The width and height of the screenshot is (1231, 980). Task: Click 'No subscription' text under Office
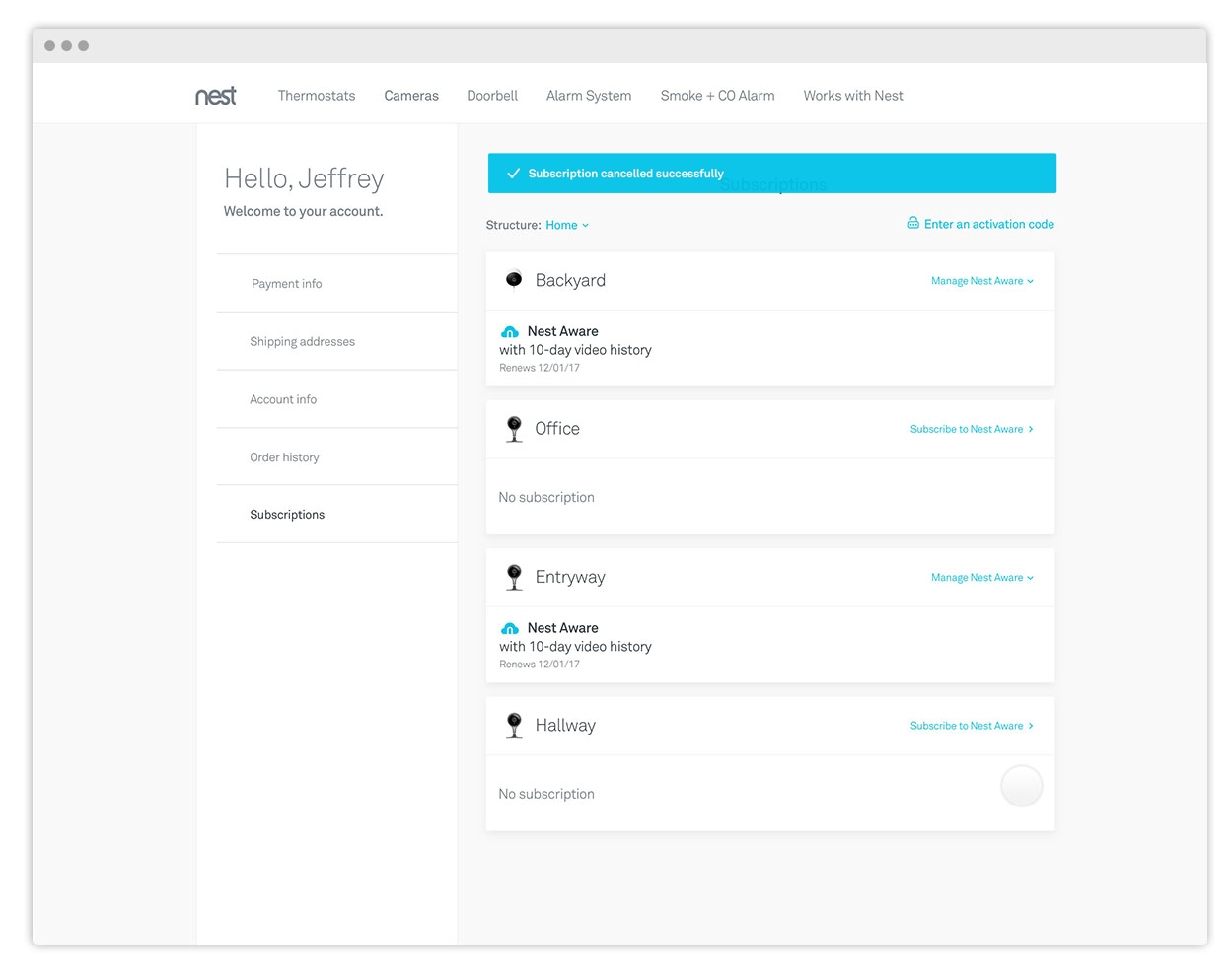click(546, 497)
